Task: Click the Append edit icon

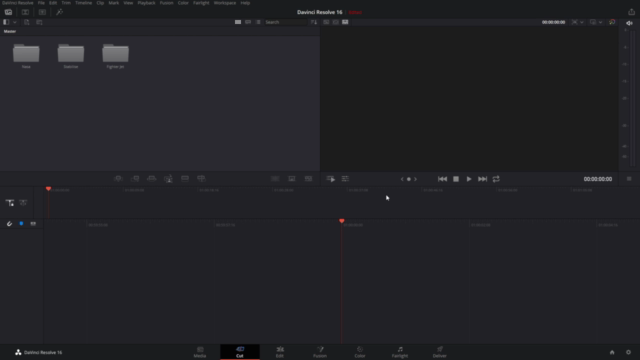Action: click(x=135, y=179)
